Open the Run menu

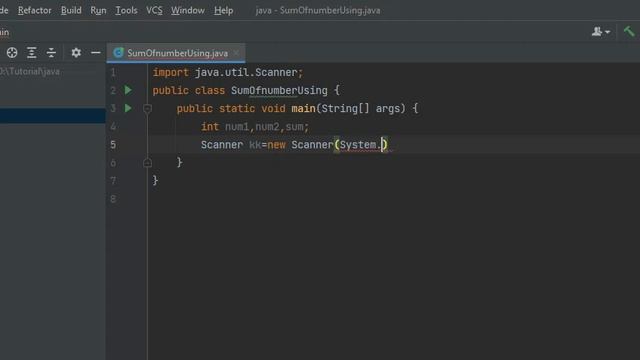[x=98, y=10]
